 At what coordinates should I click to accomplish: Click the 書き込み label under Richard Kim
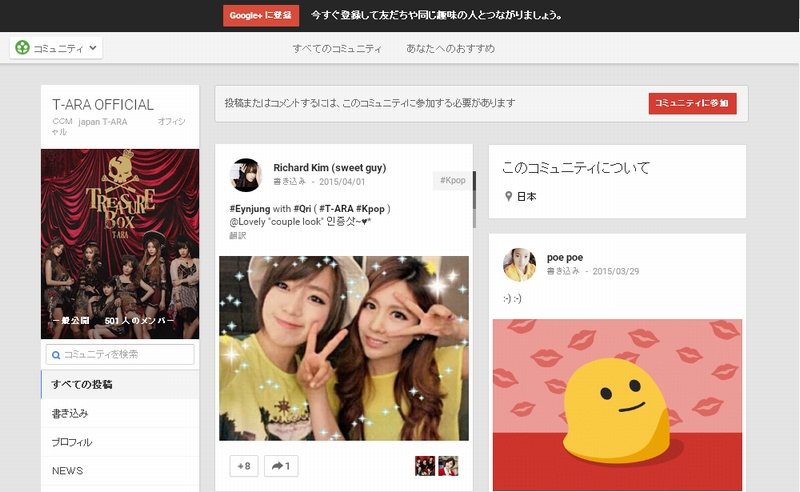pyautogui.click(x=289, y=182)
